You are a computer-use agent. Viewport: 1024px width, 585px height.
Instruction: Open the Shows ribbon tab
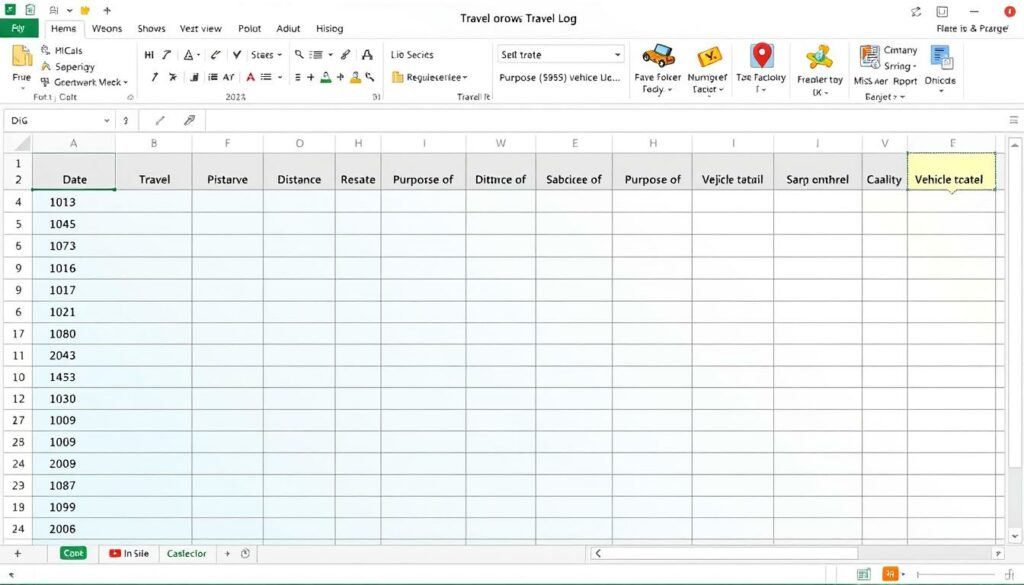tap(152, 29)
